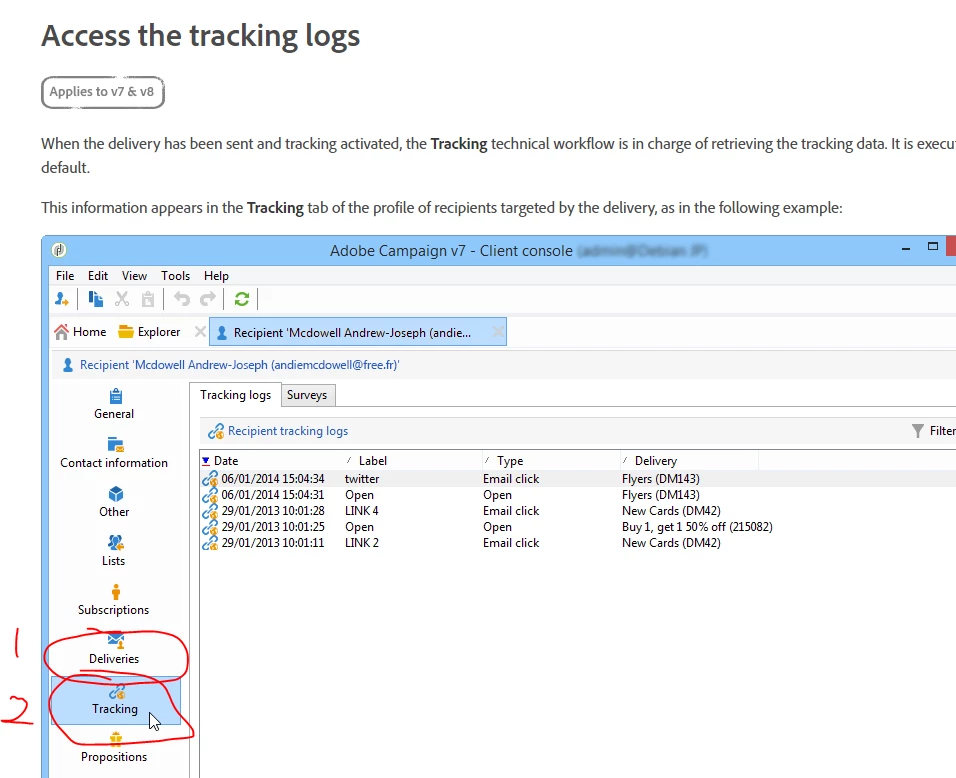The width and height of the screenshot is (956, 778).
Task: Click the tracking icon of the twitter row
Action: [x=210, y=479]
